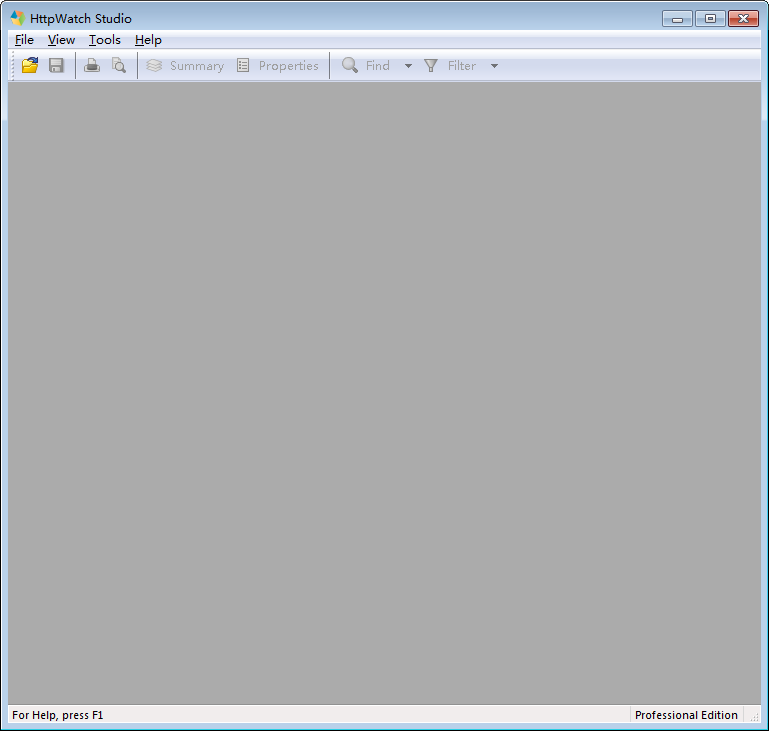Click the Professional Edition status bar pane

686,715
